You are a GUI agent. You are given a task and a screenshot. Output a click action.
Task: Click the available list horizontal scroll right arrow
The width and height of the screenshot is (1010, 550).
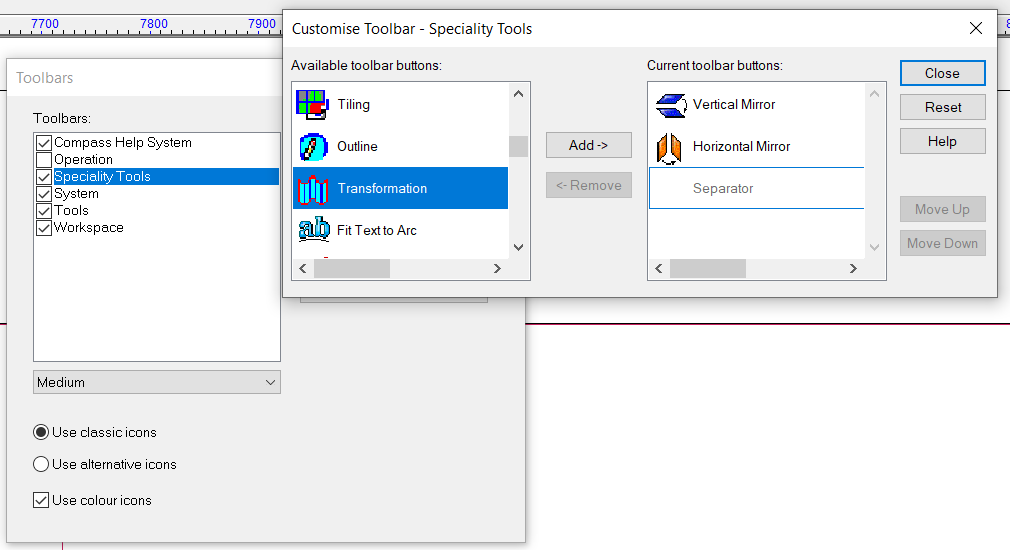pyautogui.click(x=497, y=269)
